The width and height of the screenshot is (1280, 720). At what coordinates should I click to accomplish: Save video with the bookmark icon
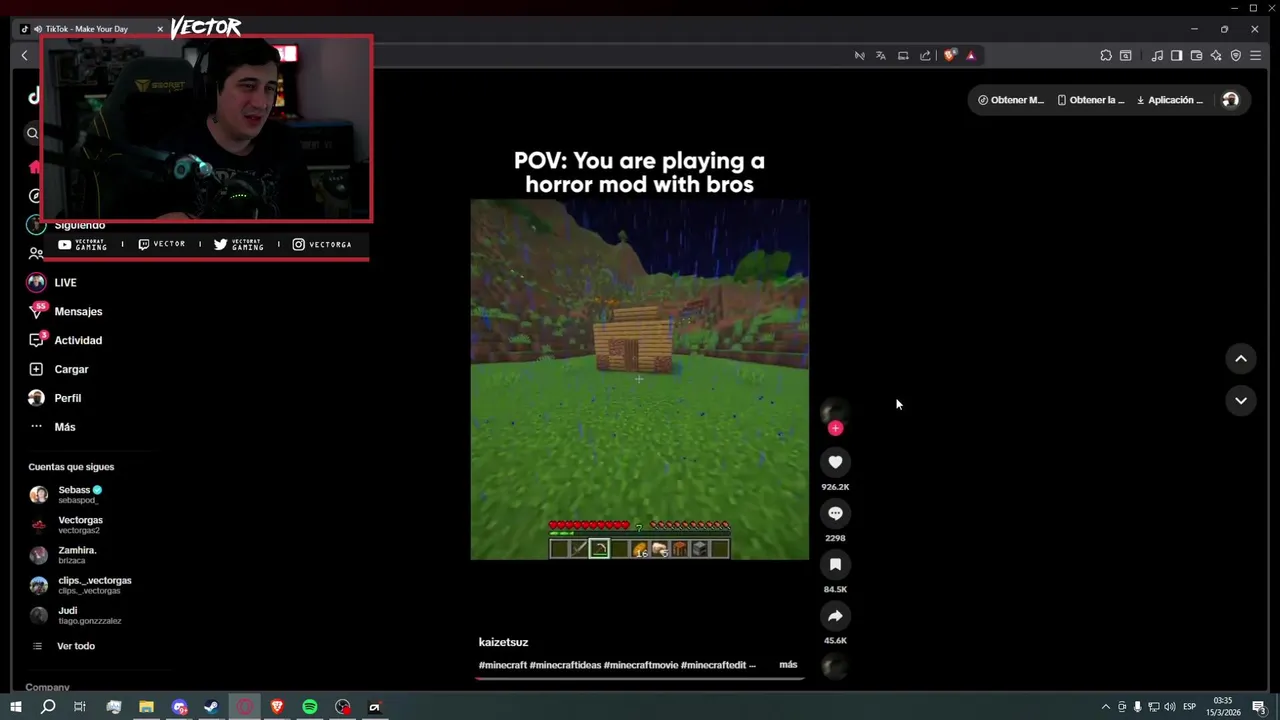[x=835, y=564]
